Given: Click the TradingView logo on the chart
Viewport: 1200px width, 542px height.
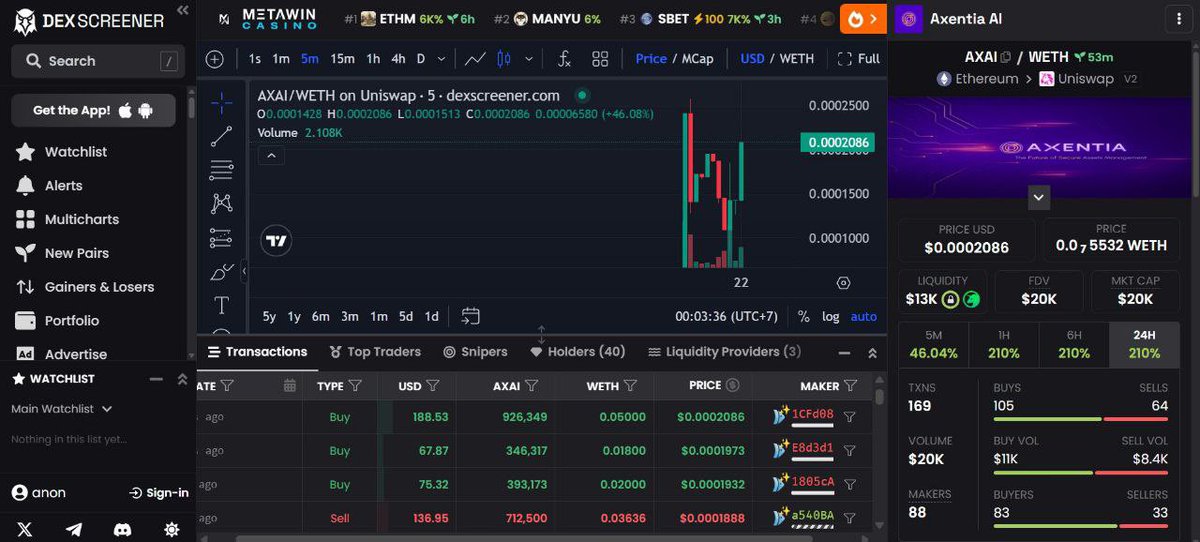Looking at the screenshot, I should tap(277, 241).
